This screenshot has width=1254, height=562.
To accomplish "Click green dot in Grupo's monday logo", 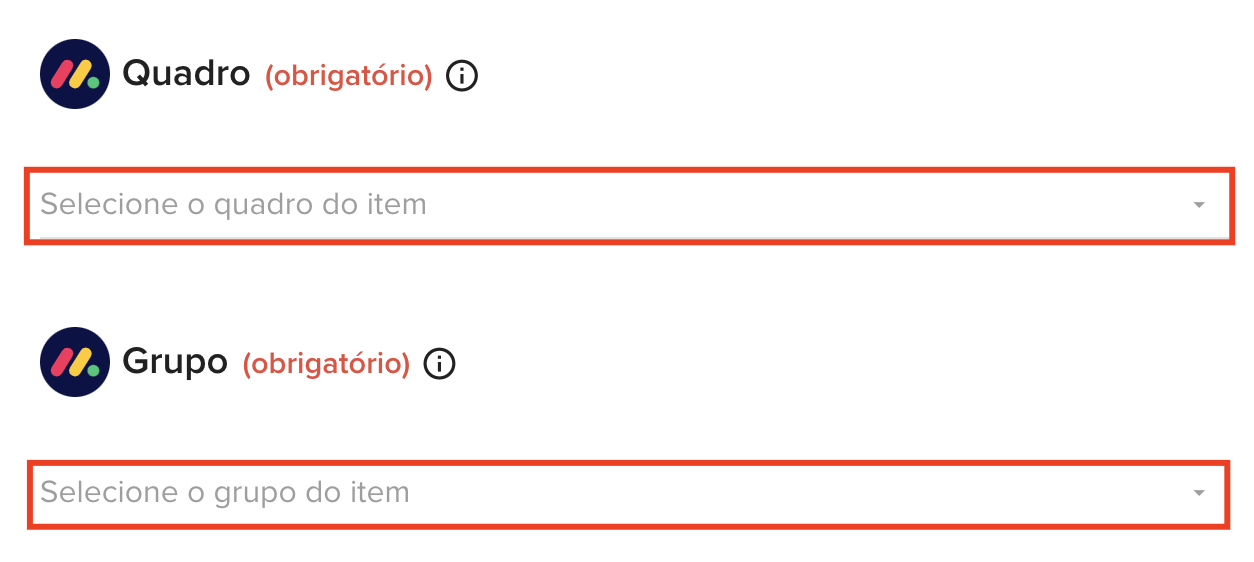I will [x=94, y=371].
